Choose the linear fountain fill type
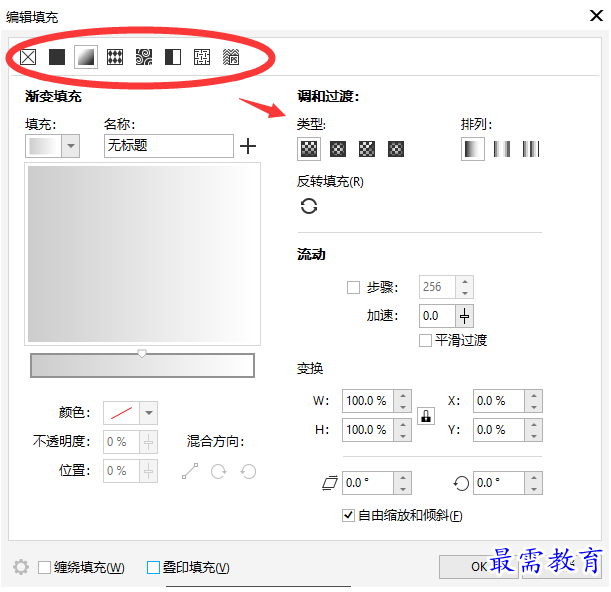The width and height of the screenshot is (611, 592). 309,149
